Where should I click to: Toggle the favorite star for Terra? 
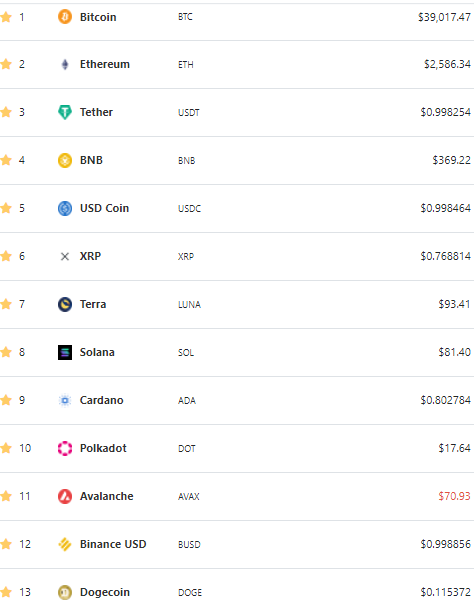(x=6, y=304)
